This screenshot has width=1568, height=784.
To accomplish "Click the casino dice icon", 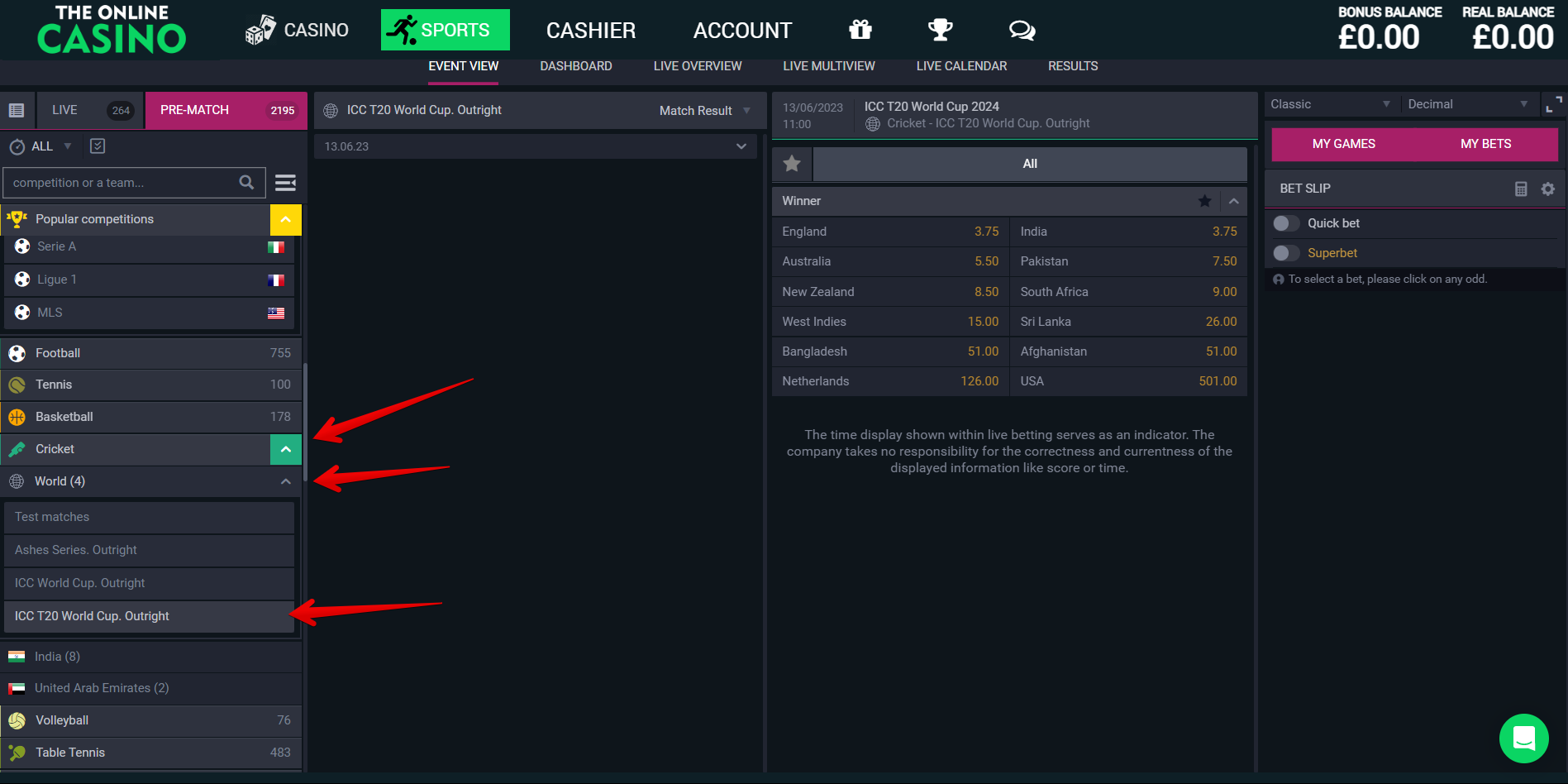I will pyautogui.click(x=260, y=30).
